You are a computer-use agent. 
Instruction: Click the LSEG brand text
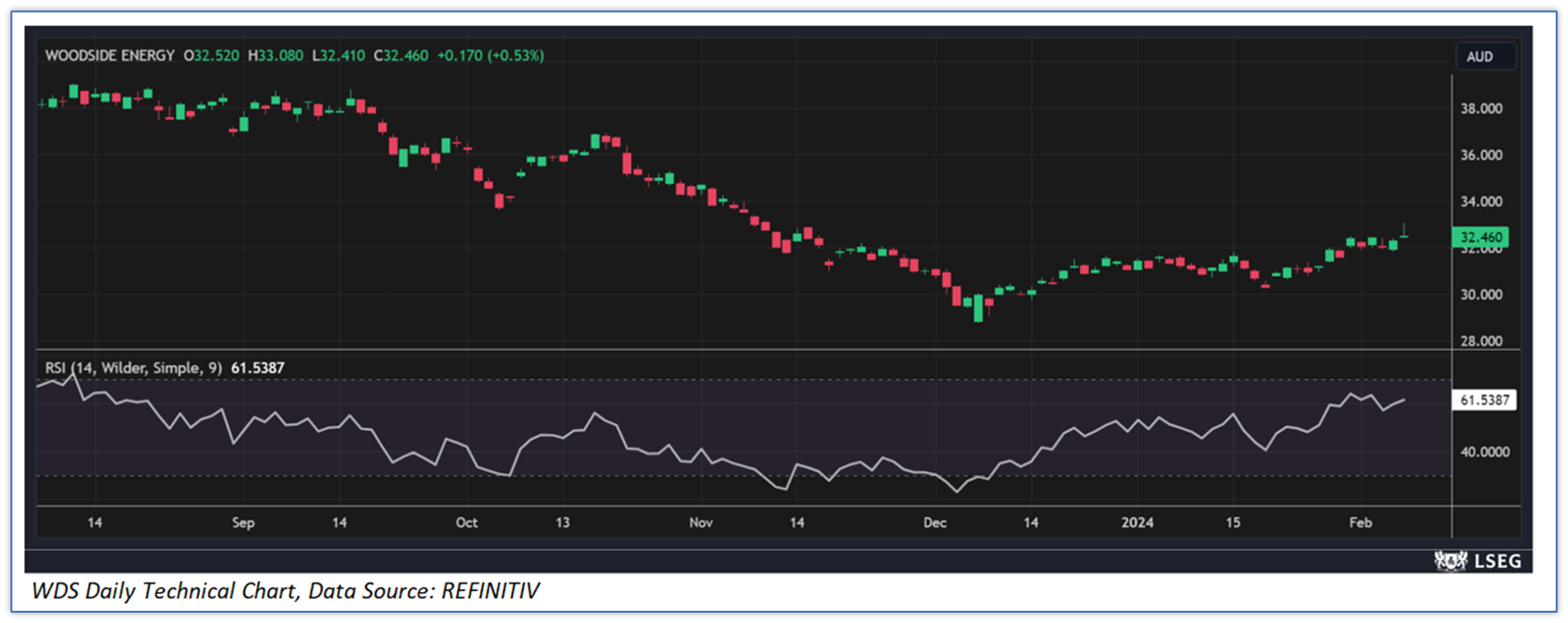click(x=1497, y=561)
